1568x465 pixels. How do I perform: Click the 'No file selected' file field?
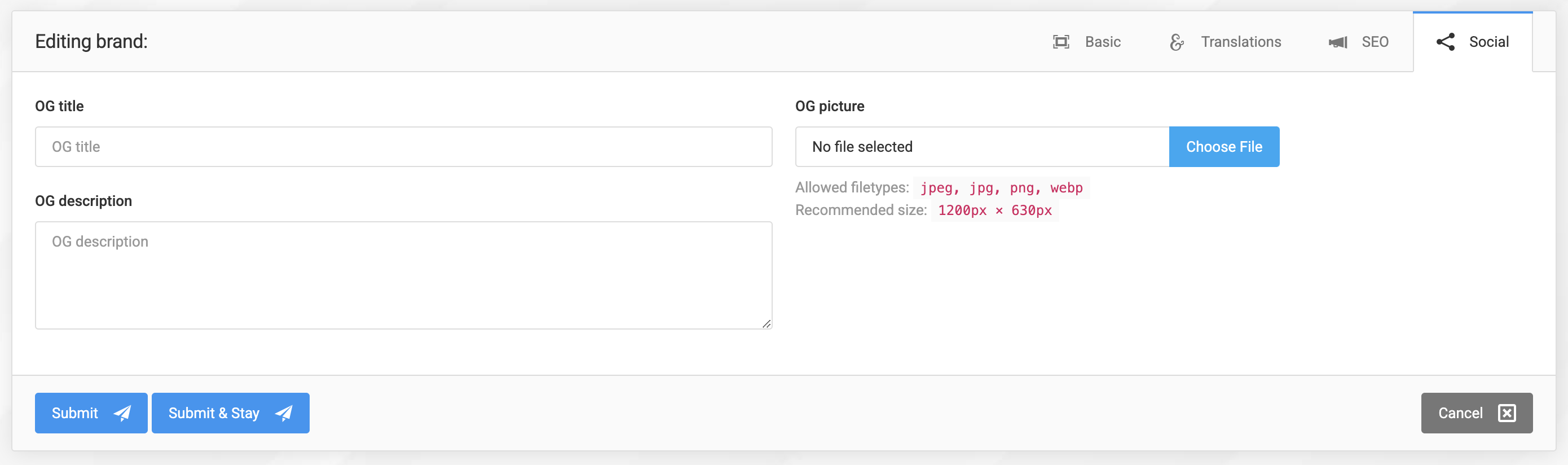[x=981, y=147]
